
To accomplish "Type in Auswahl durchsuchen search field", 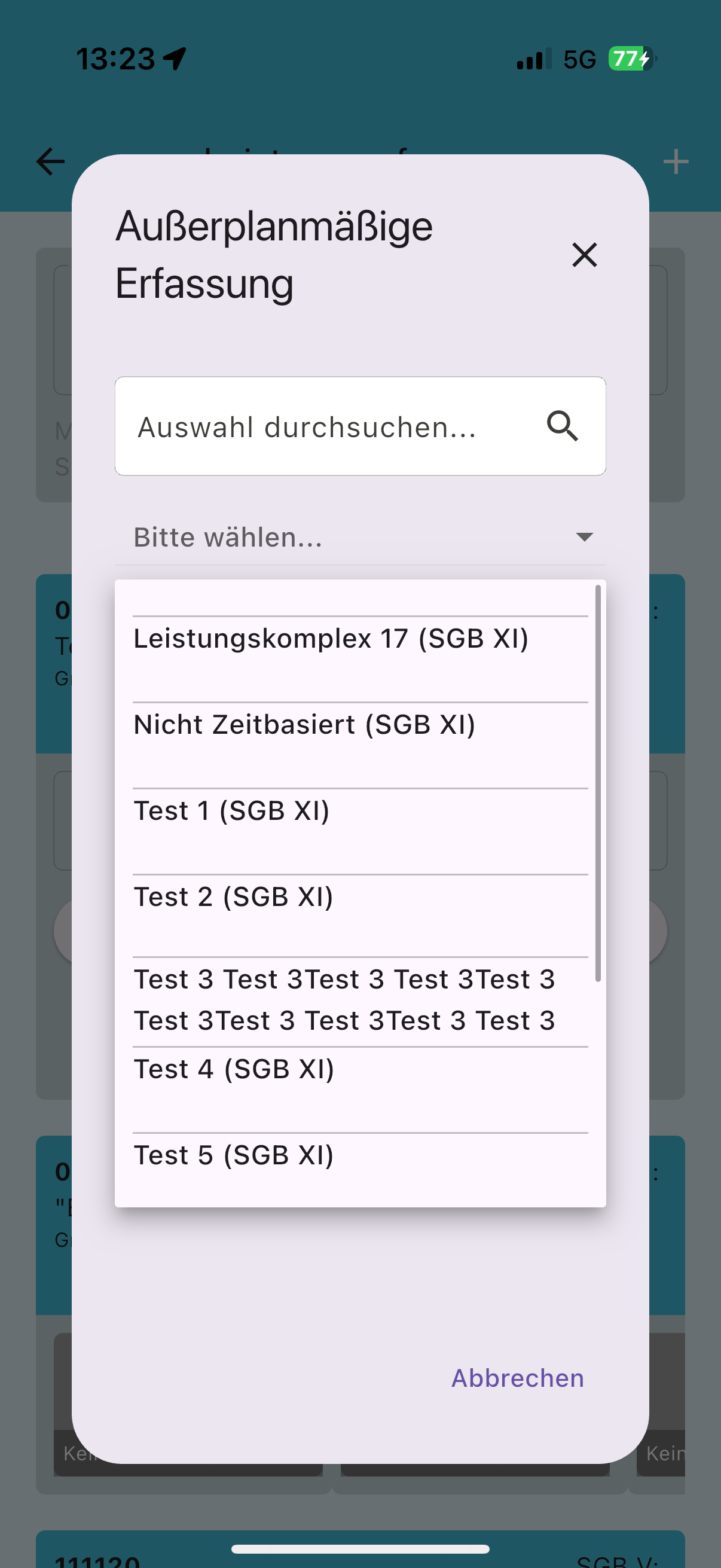I will (x=329, y=426).
